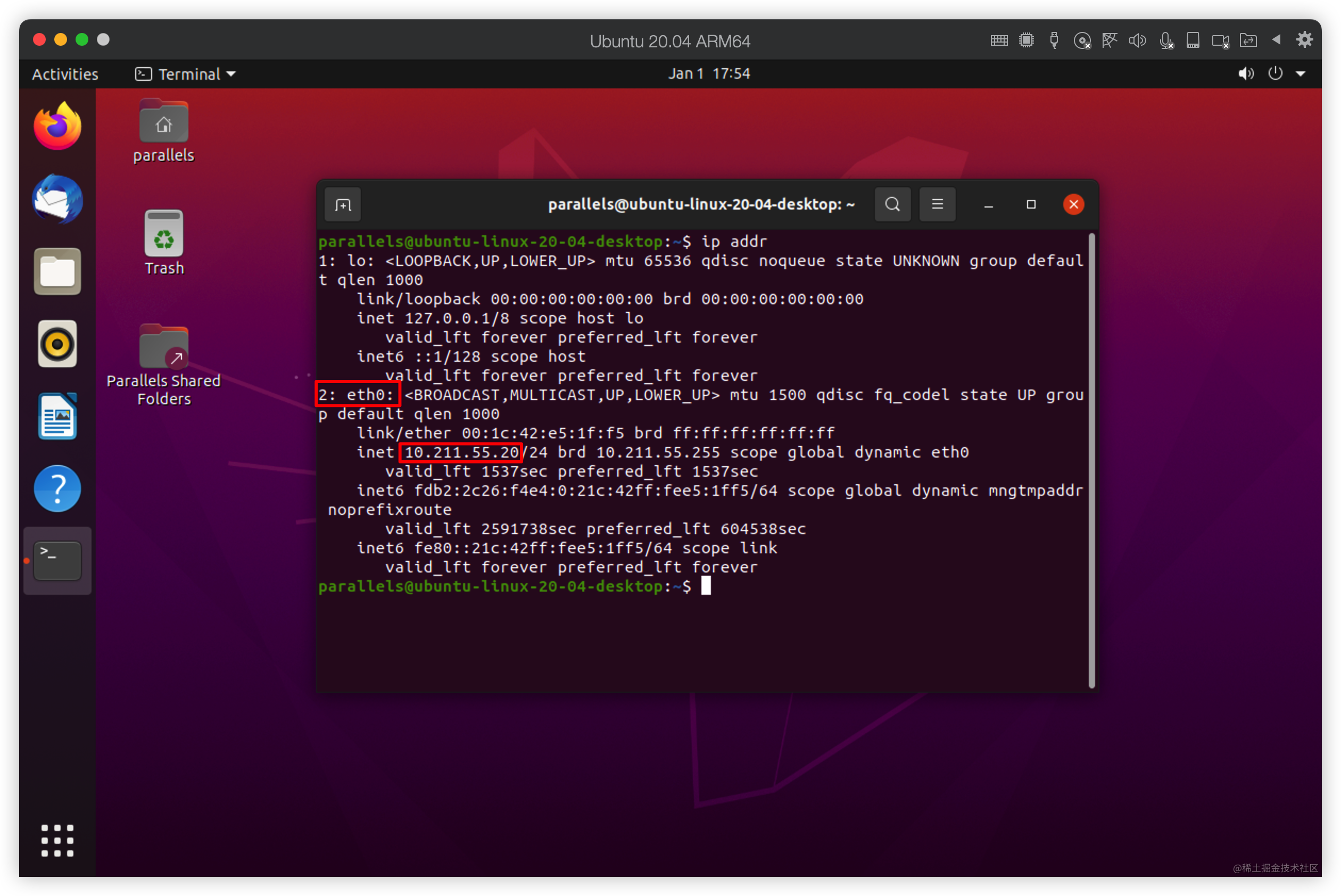Open the date and time menu
This screenshot has width=1341, height=896.
pos(709,73)
